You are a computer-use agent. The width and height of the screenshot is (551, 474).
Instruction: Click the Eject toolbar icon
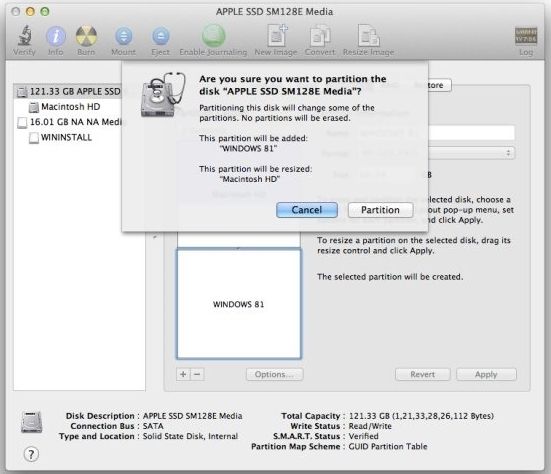click(x=161, y=36)
